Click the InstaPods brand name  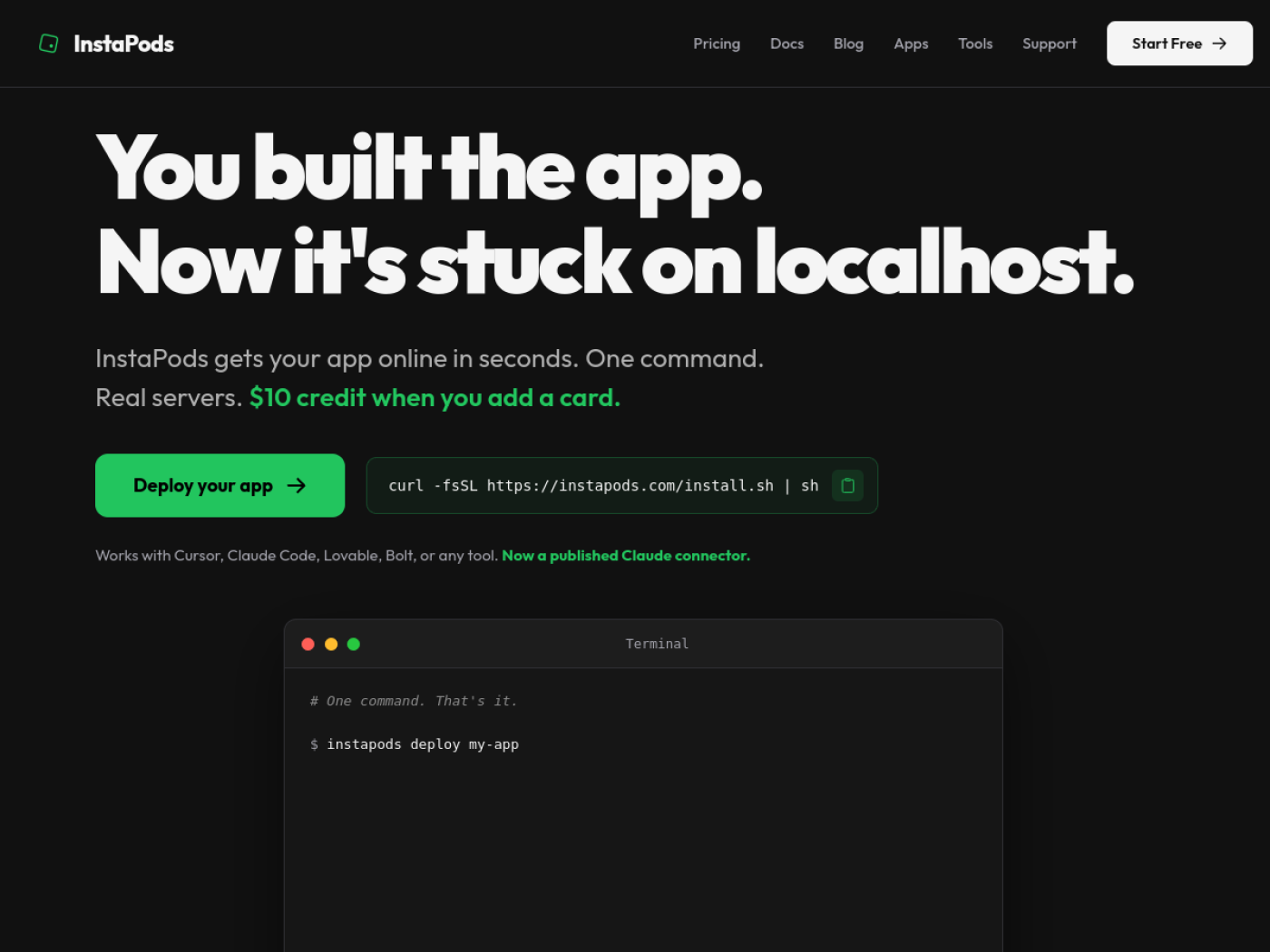click(123, 44)
